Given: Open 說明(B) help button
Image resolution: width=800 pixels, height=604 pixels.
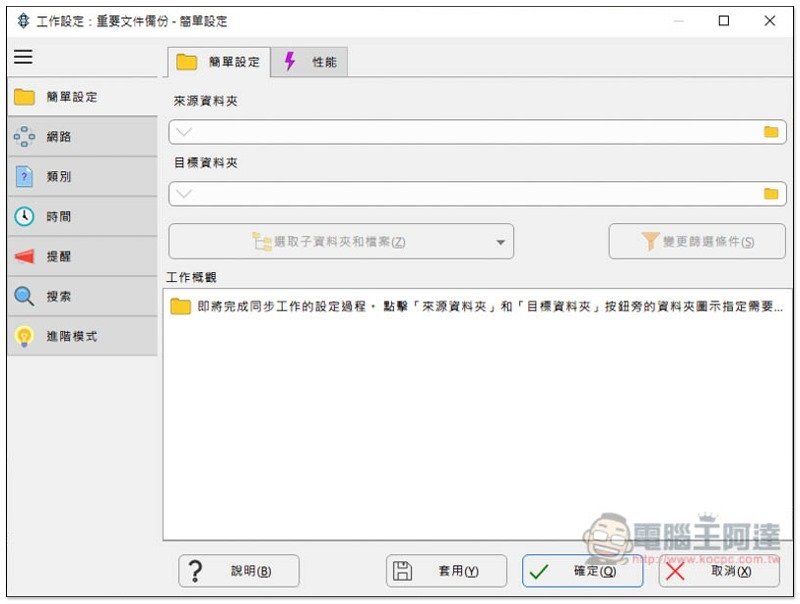Looking at the screenshot, I should [x=239, y=571].
